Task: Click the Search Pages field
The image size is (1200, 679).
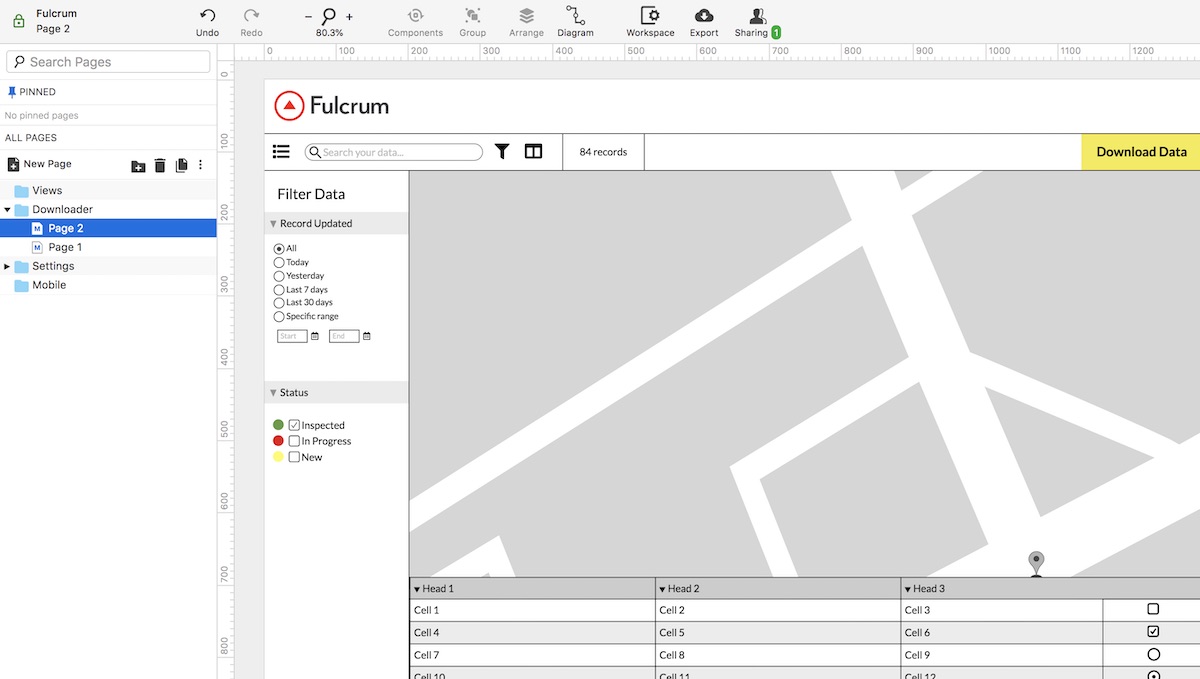Action: click(x=108, y=62)
